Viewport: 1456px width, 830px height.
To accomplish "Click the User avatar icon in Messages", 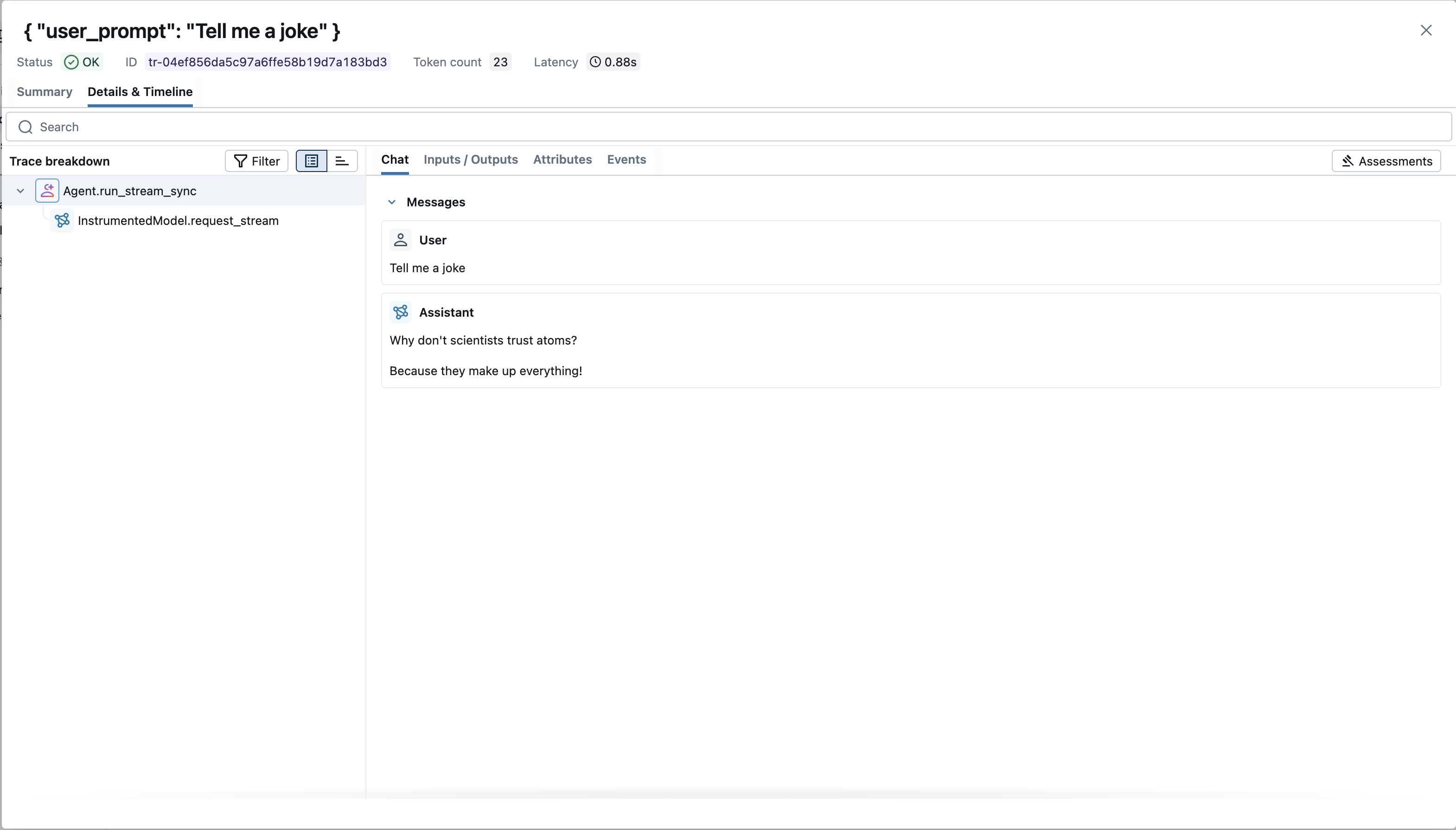I will tap(401, 239).
